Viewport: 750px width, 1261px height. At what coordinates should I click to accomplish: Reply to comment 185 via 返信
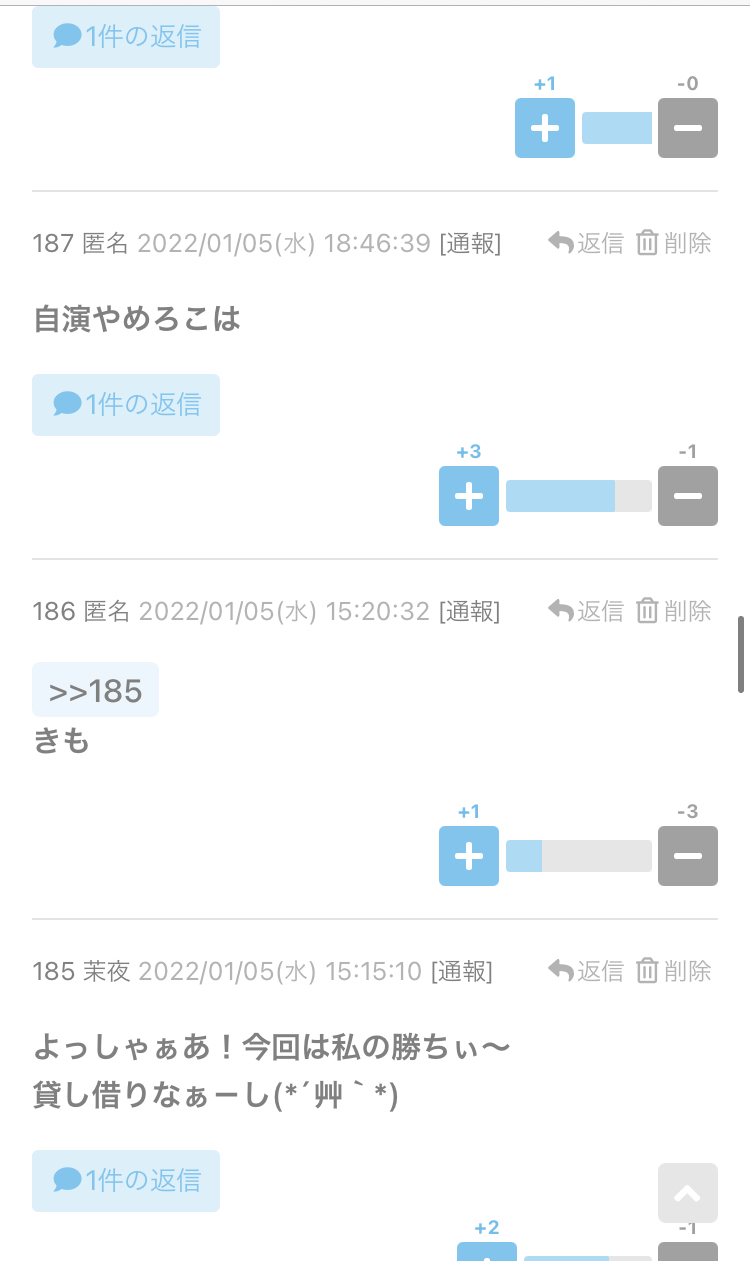(x=586, y=971)
